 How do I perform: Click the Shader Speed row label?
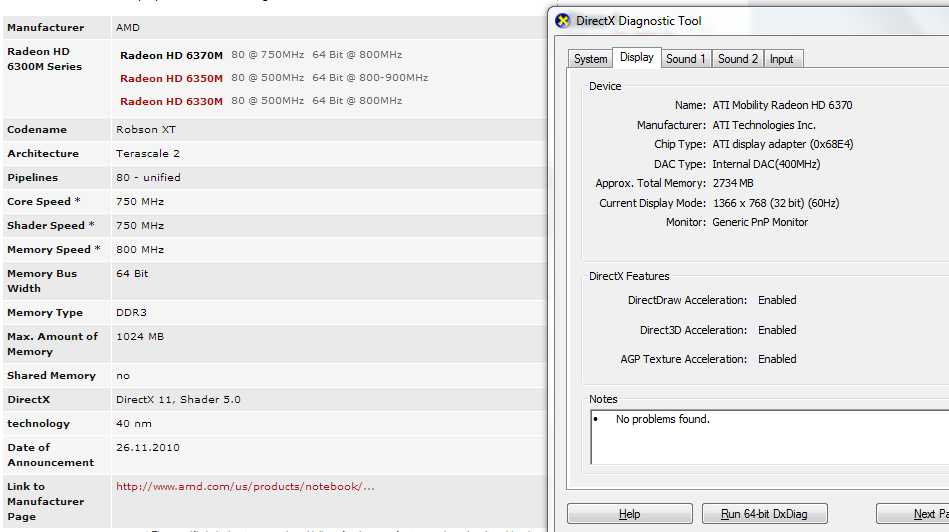pos(51,225)
